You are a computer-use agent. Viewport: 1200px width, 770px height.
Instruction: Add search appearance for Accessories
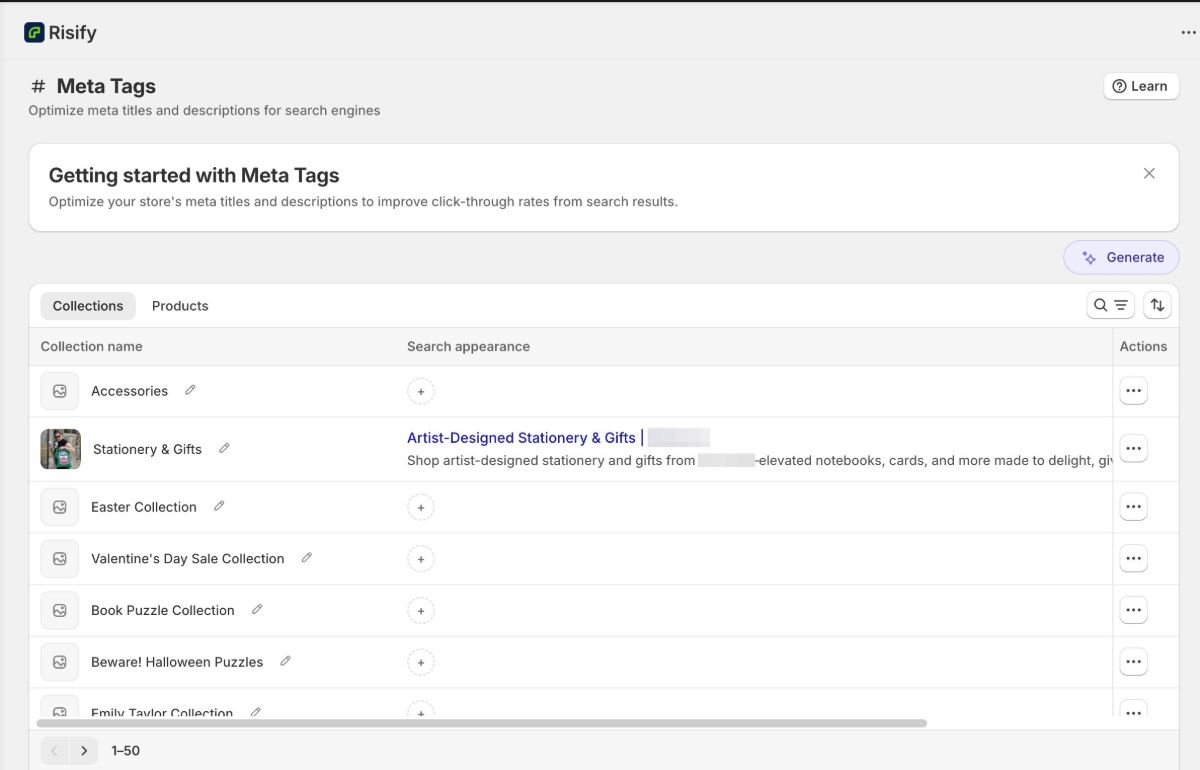[421, 391]
